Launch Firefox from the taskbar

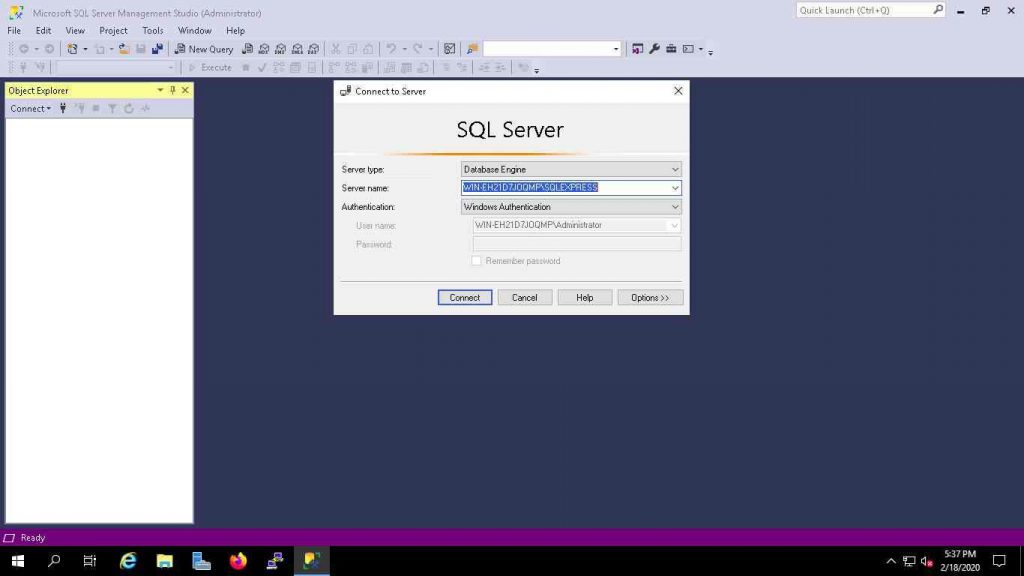(x=237, y=561)
